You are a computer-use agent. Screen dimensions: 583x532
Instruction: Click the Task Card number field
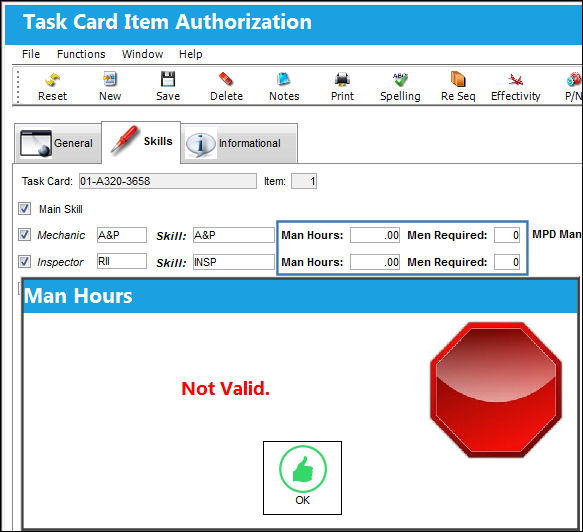point(168,181)
